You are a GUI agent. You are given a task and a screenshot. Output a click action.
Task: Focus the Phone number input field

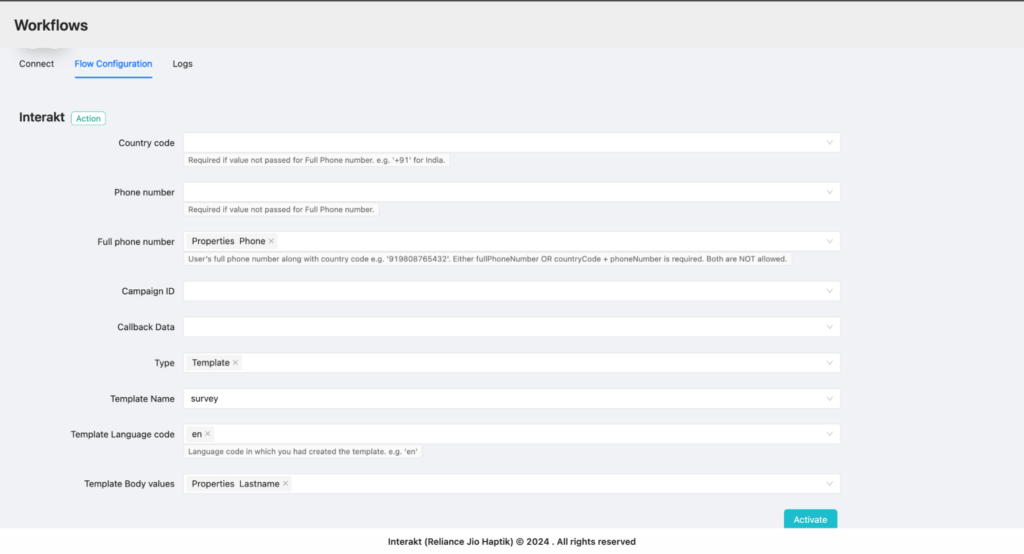511,192
